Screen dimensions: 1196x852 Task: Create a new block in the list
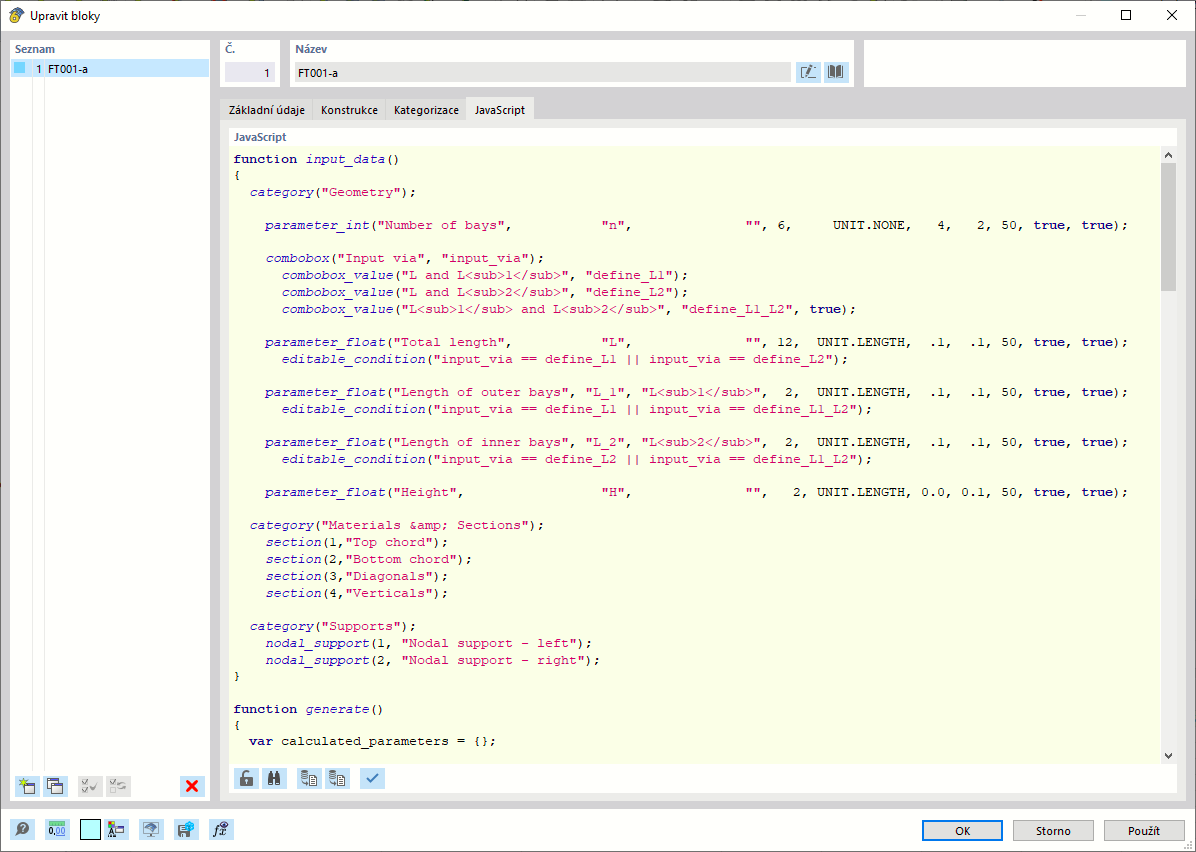pyautogui.click(x=27, y=786)
